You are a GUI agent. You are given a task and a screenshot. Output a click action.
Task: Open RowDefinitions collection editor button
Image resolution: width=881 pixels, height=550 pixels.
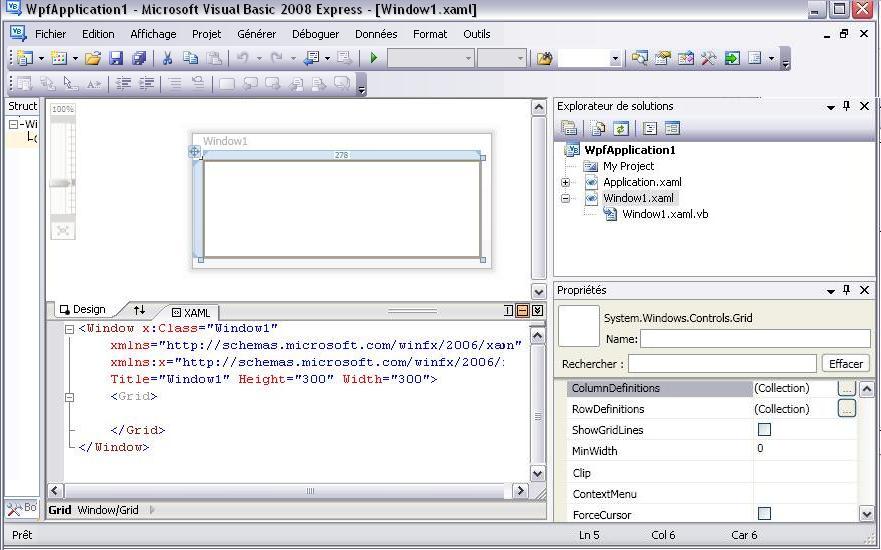(847, 408)
